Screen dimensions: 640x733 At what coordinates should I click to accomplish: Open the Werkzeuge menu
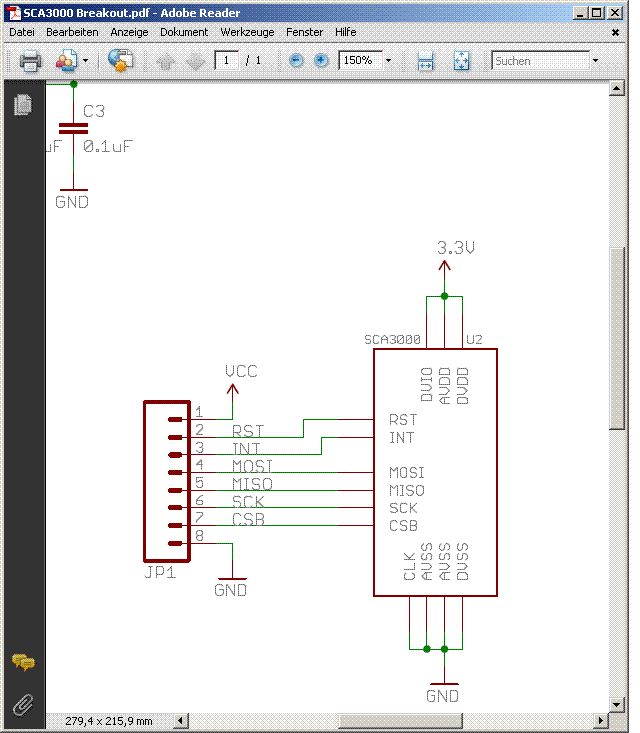247,32
